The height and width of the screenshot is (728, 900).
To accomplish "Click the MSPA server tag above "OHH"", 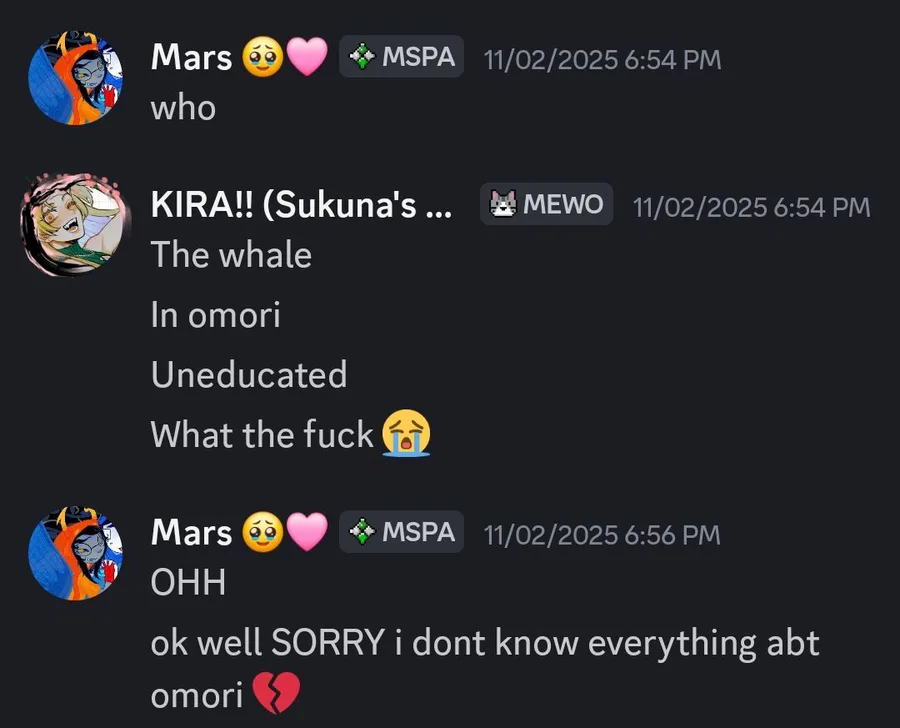I will pyautogui.click(x=402, y=533).
